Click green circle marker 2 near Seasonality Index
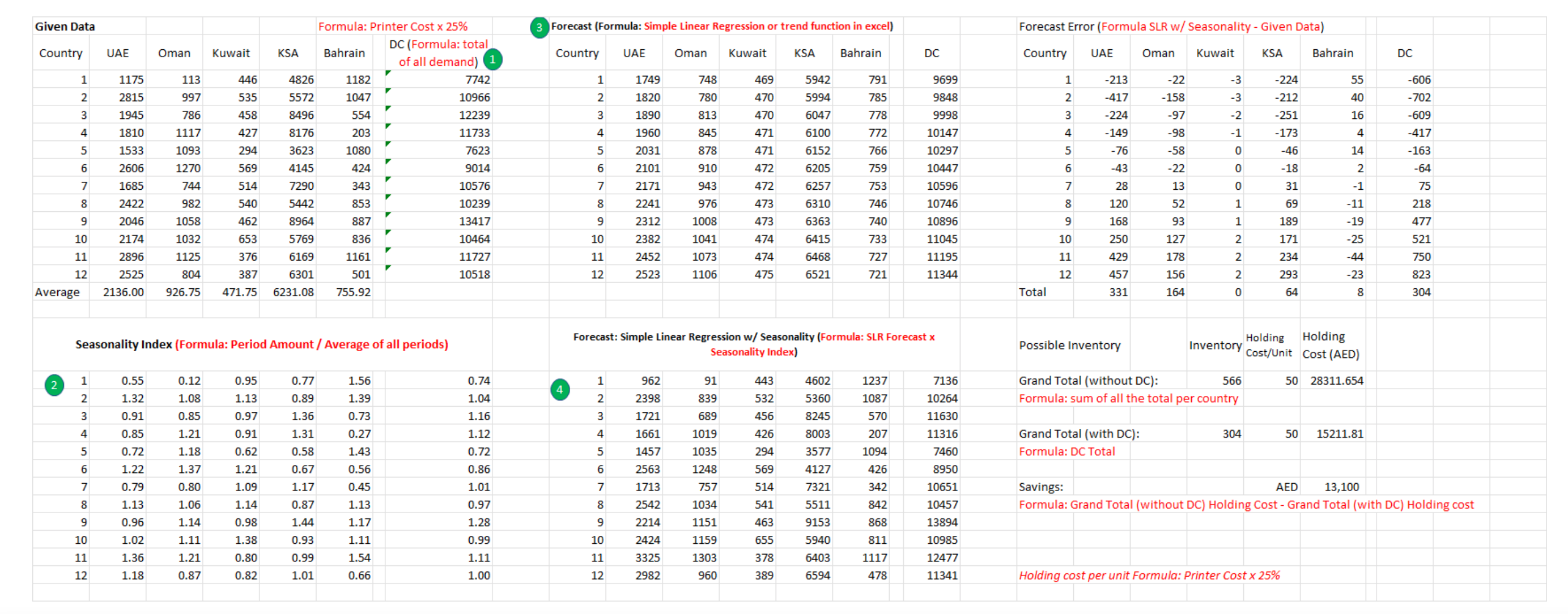The image size is (1568, 614). click(x=54, y=385)
